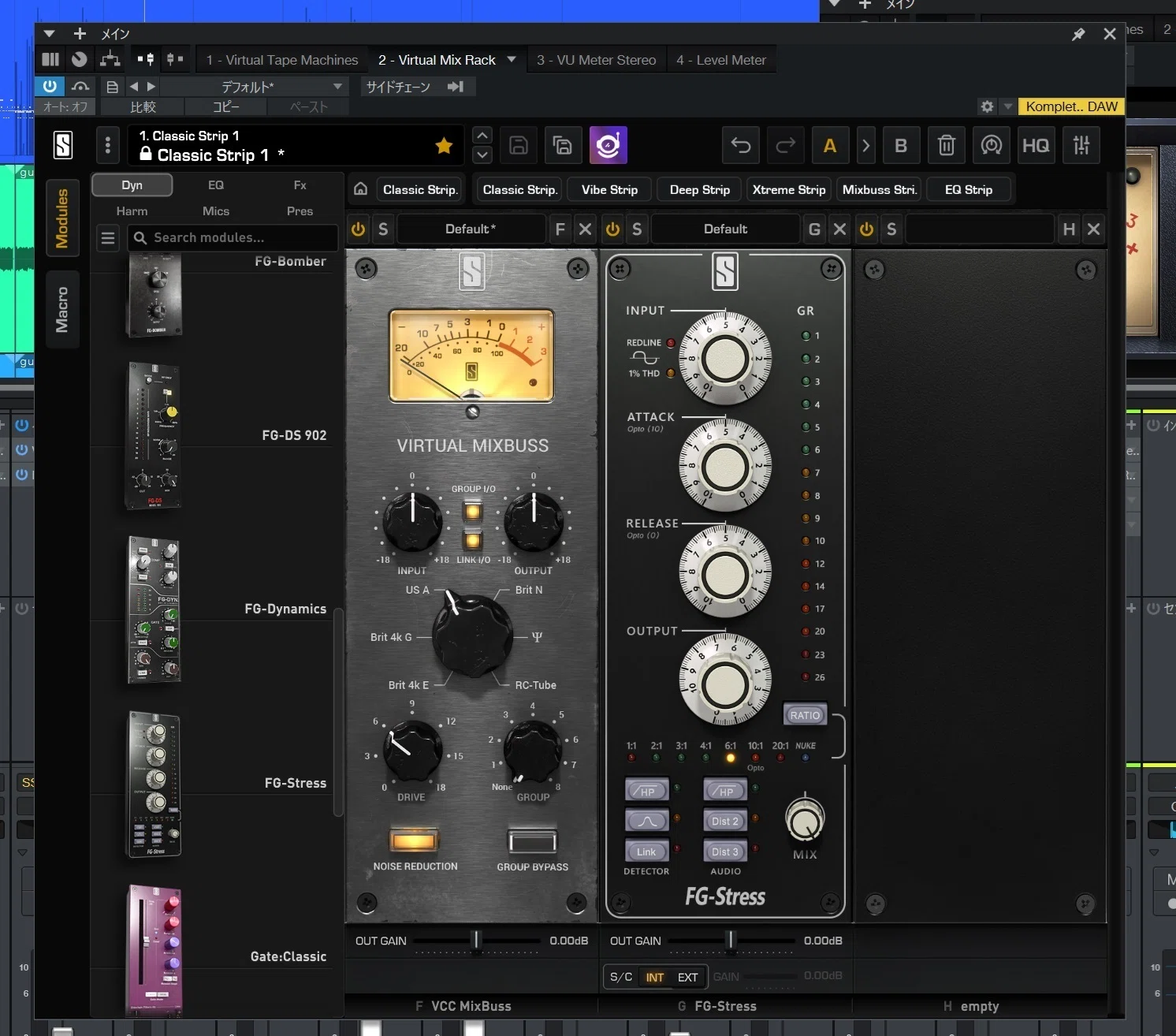The image size is (1176, 1036).
Task: Redo the last plugin change
Action: (786, 145)
